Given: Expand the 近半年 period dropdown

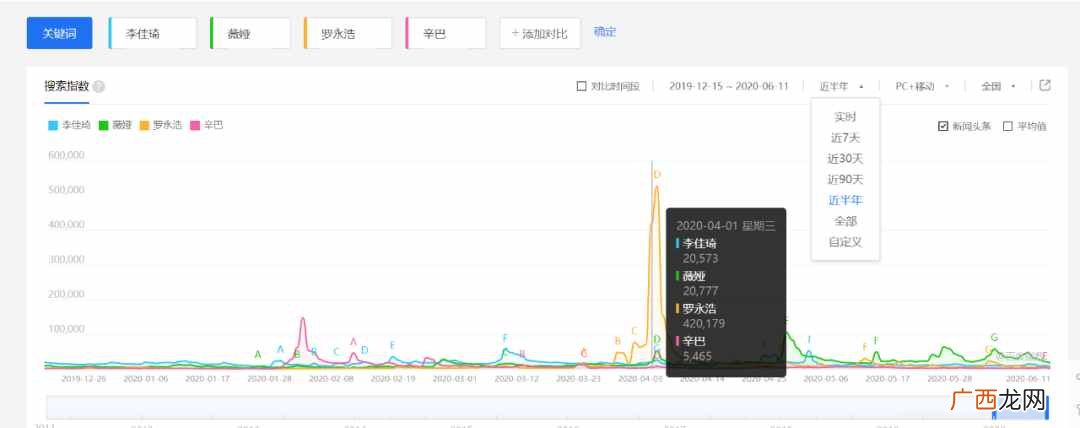Looking at the screenshot, I should 841,86.
